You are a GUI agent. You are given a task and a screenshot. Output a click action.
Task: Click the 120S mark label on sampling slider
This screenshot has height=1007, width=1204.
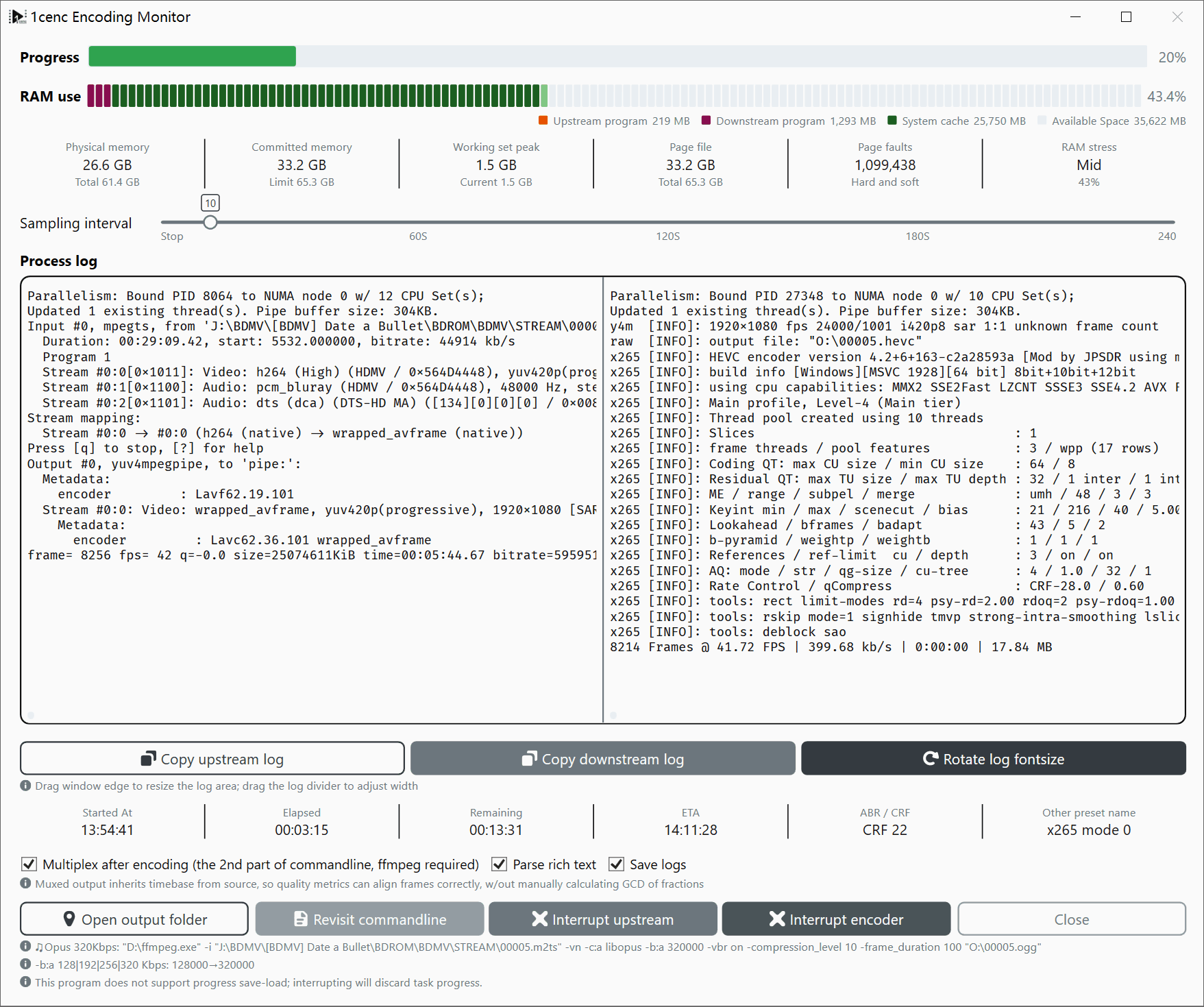[x=668, y=236]
